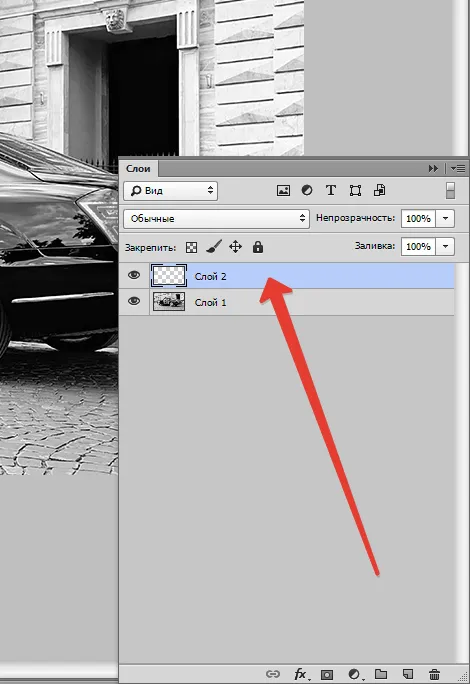Select the Слои panel tab
This screenshot has width=470, height=684.
pos(138,168)
